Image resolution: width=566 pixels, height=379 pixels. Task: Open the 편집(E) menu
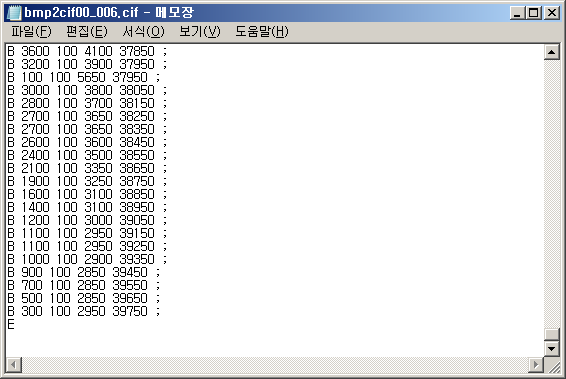[87, 32]
